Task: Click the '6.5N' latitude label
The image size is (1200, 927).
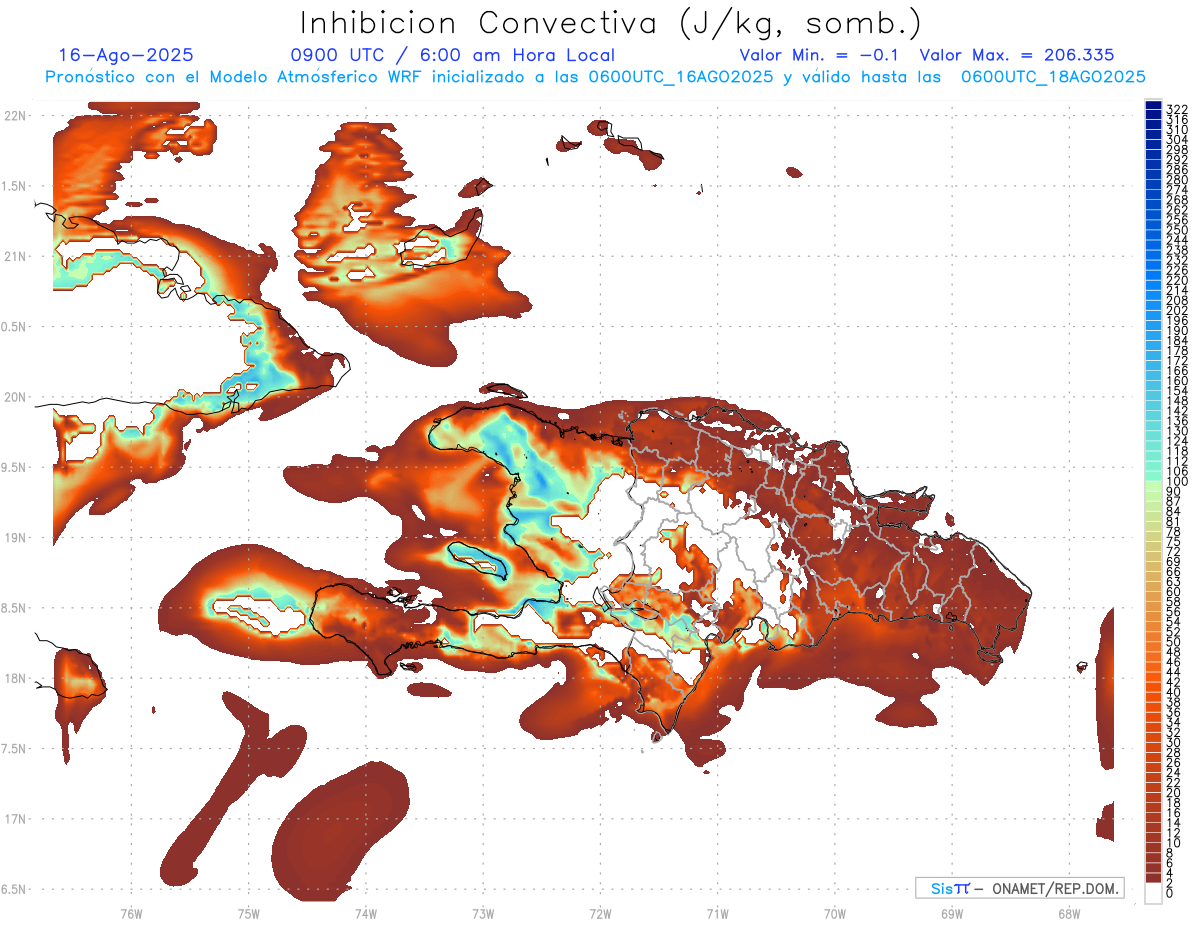Action: pos(15,889)
